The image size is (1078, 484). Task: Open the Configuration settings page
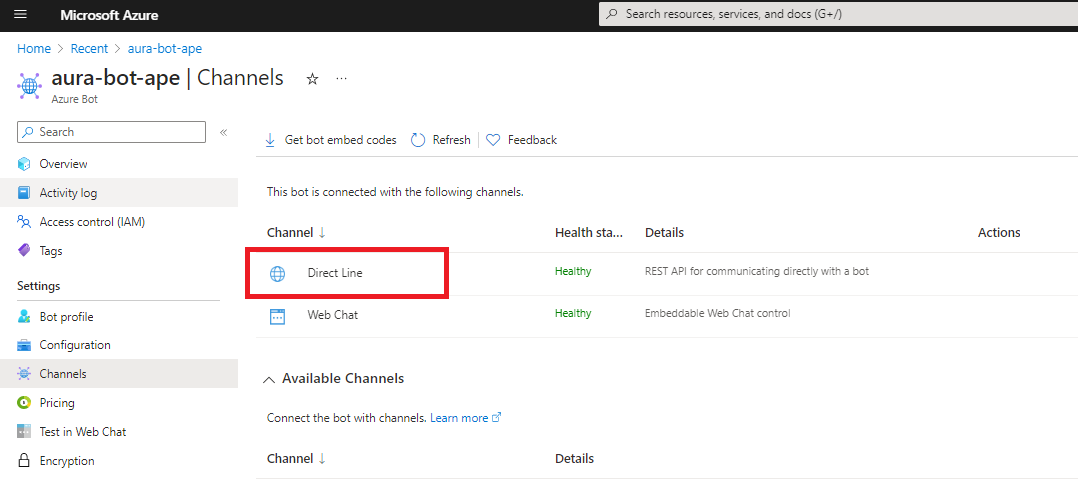click(75, 345)
